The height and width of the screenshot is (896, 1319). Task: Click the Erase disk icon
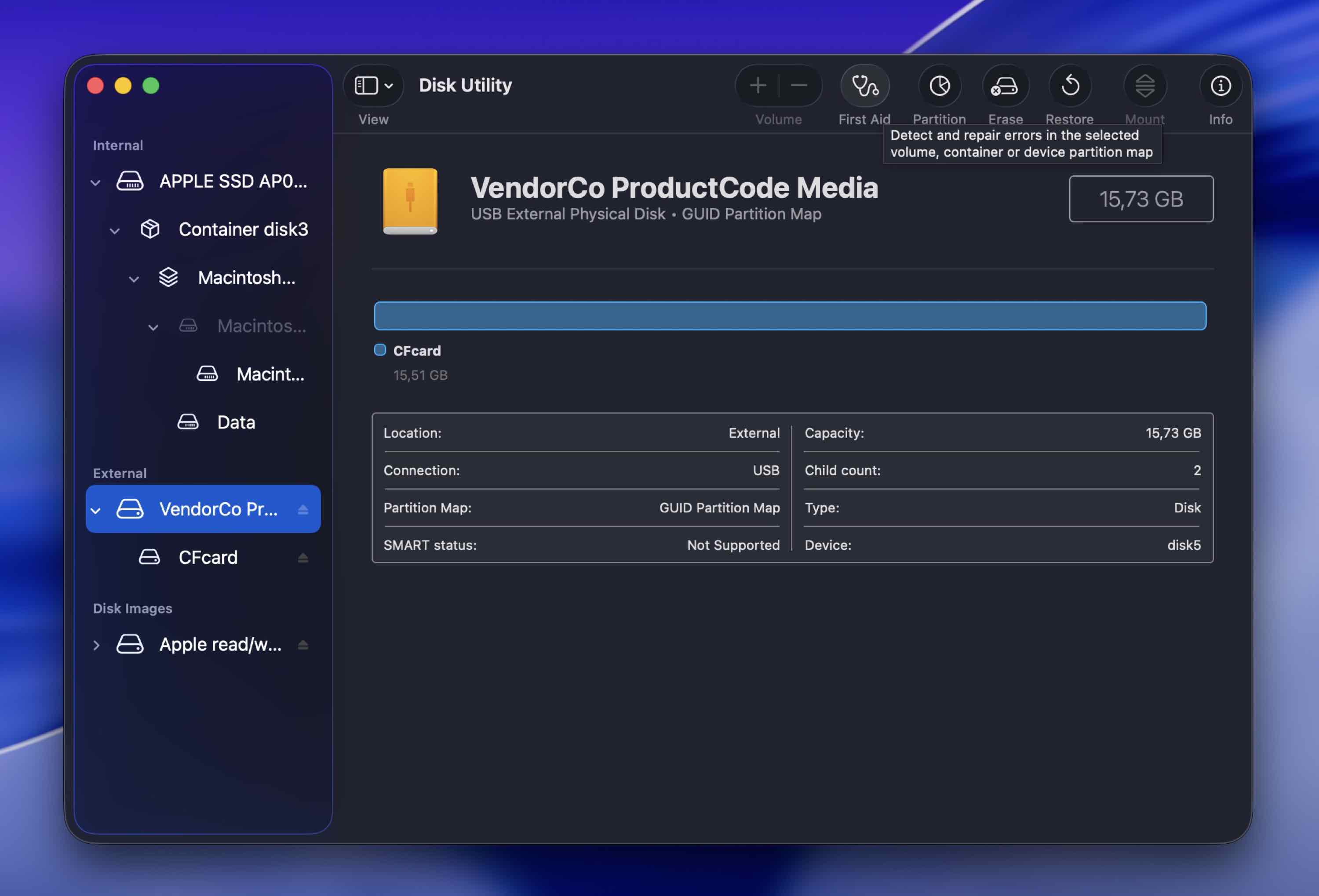tap(1005, 86)
